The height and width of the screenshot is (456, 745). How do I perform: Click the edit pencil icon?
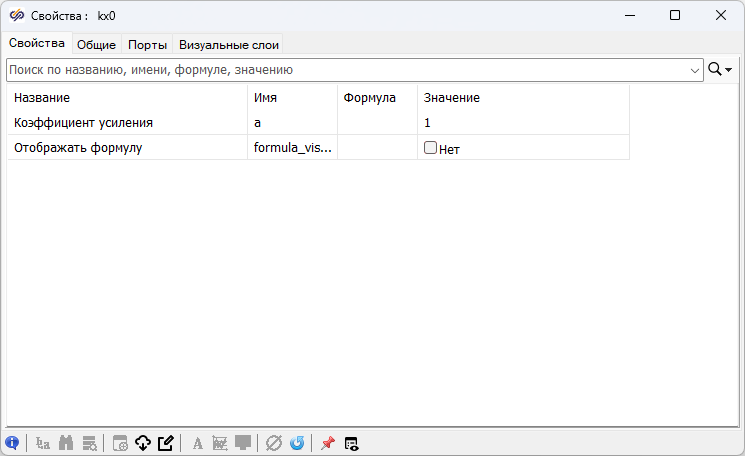coord(166,443)
